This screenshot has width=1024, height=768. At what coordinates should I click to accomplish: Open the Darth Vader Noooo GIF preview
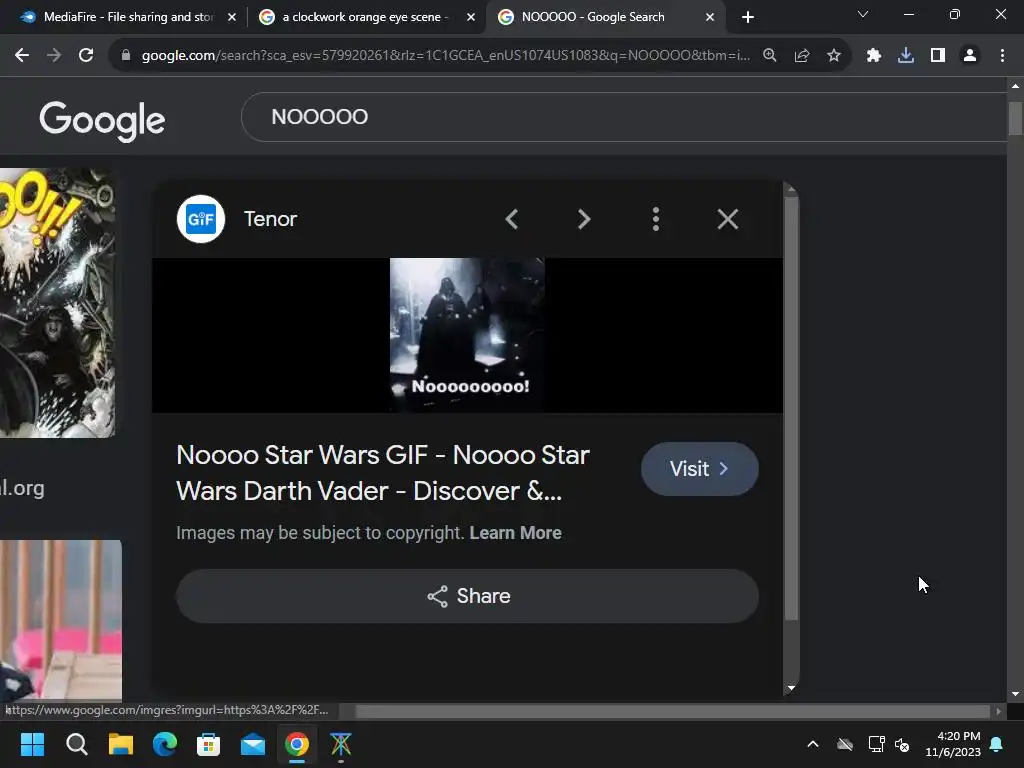coord(467,335)
